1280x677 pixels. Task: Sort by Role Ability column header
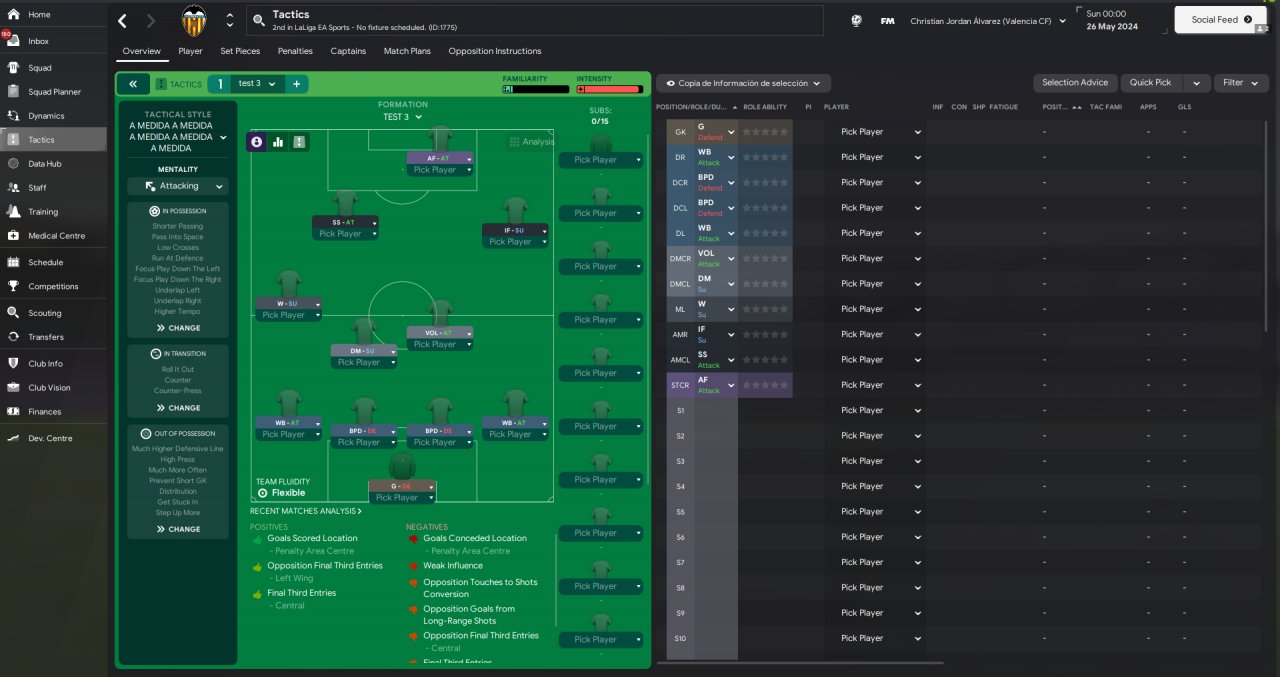(765, 107)
